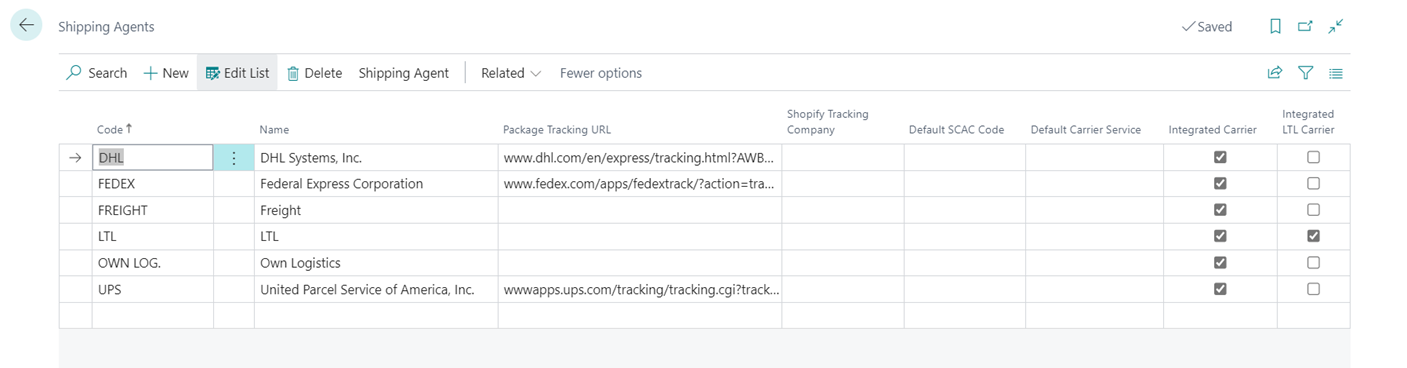1407x368 pixels.
Task: Open the Name column header menu
Action: click(274, 130)
